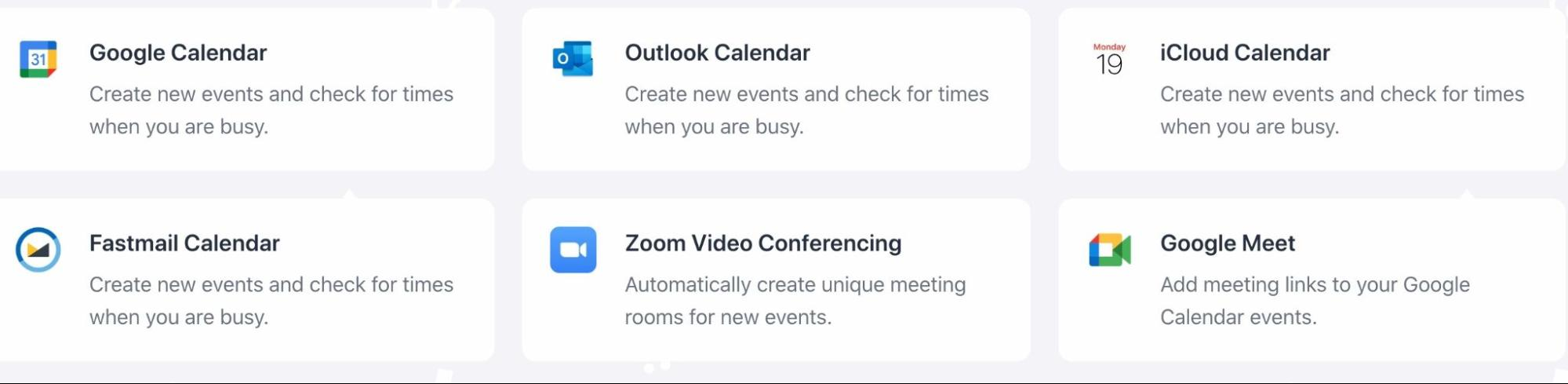Click the description text under iCloud Calendar
The image size is (1568, 384).
click(1341, 110)
